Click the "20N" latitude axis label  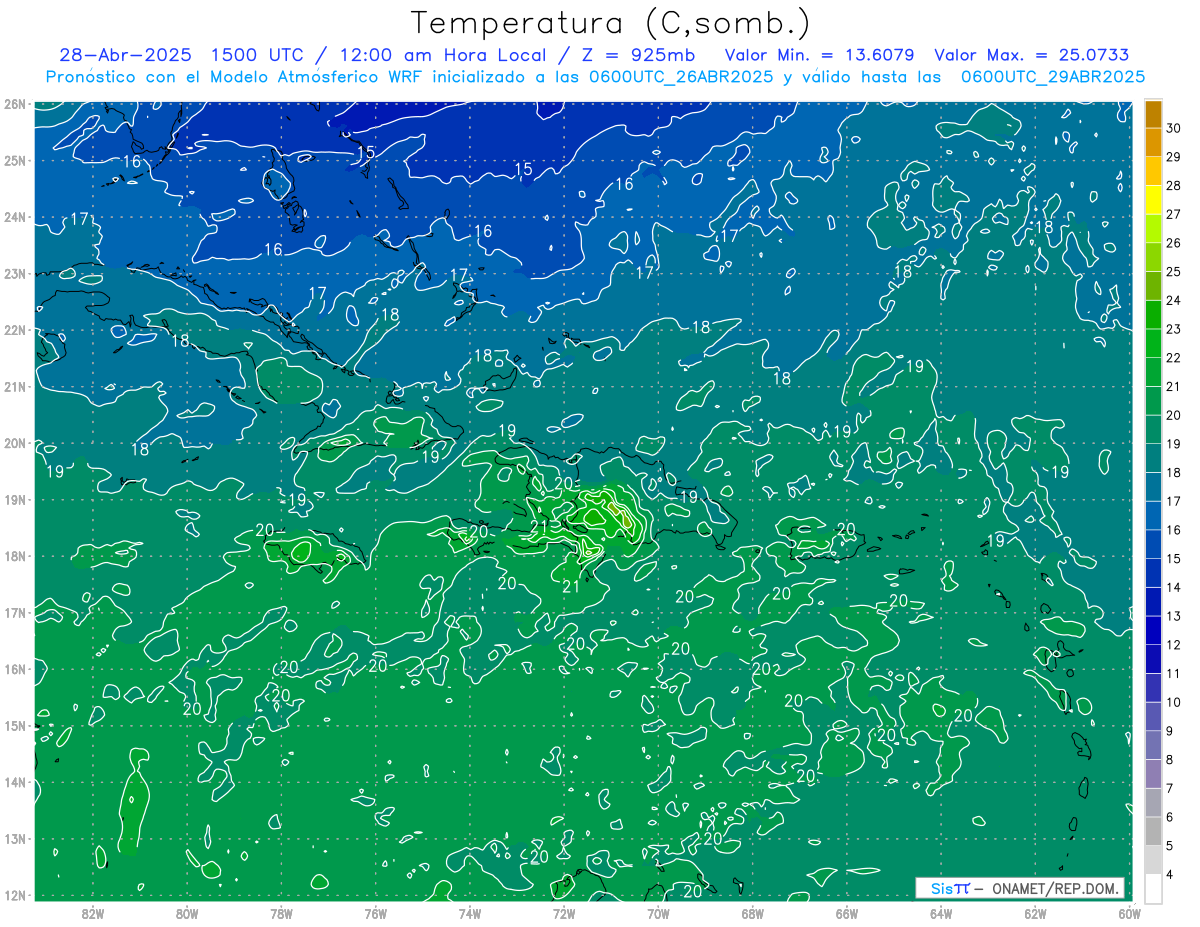coord(14,443)
